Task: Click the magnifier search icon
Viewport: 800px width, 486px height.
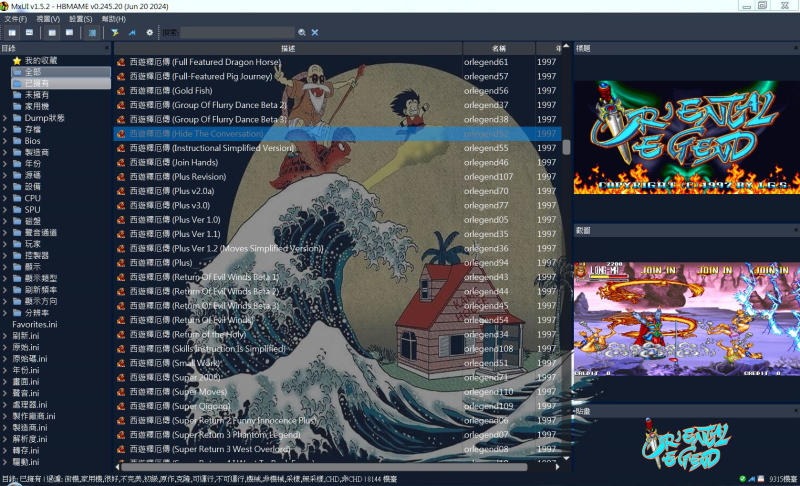Action: (302, 32)
